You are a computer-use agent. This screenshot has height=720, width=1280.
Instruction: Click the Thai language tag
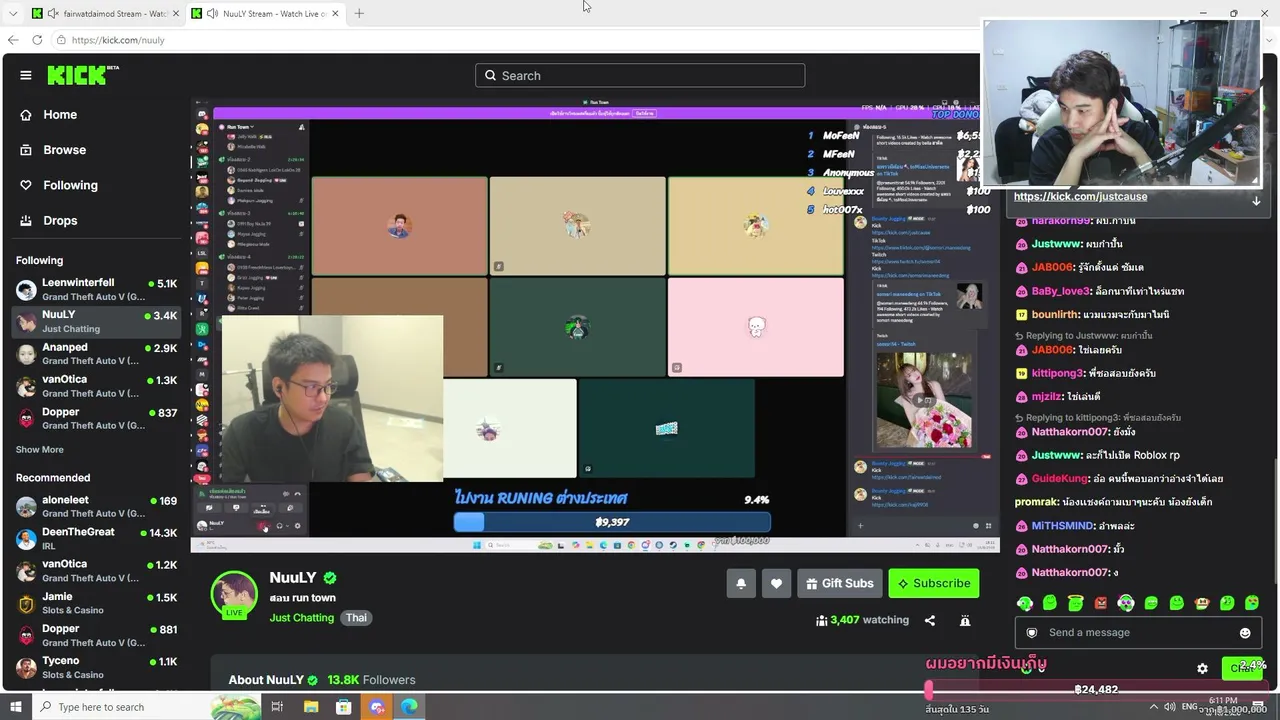click(357, 618)
